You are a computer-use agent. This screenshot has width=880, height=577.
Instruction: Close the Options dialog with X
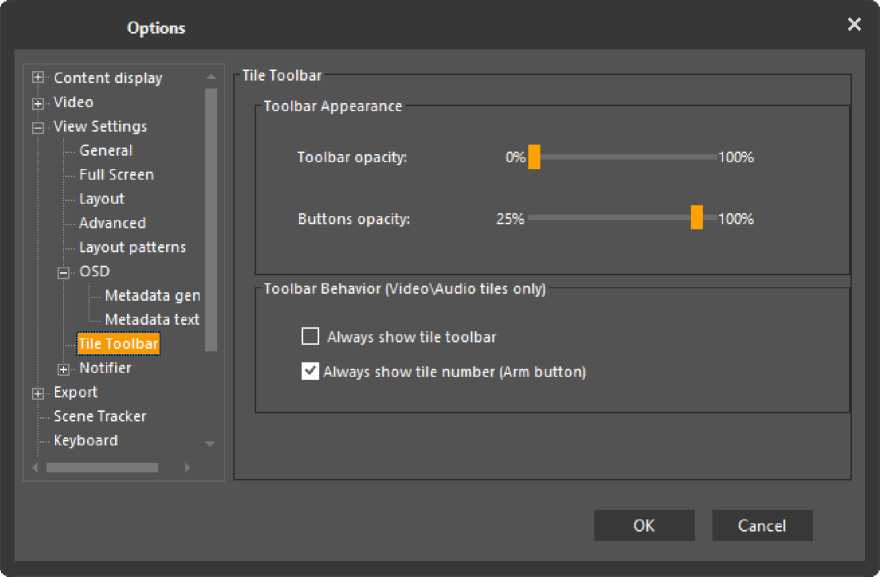854,25
